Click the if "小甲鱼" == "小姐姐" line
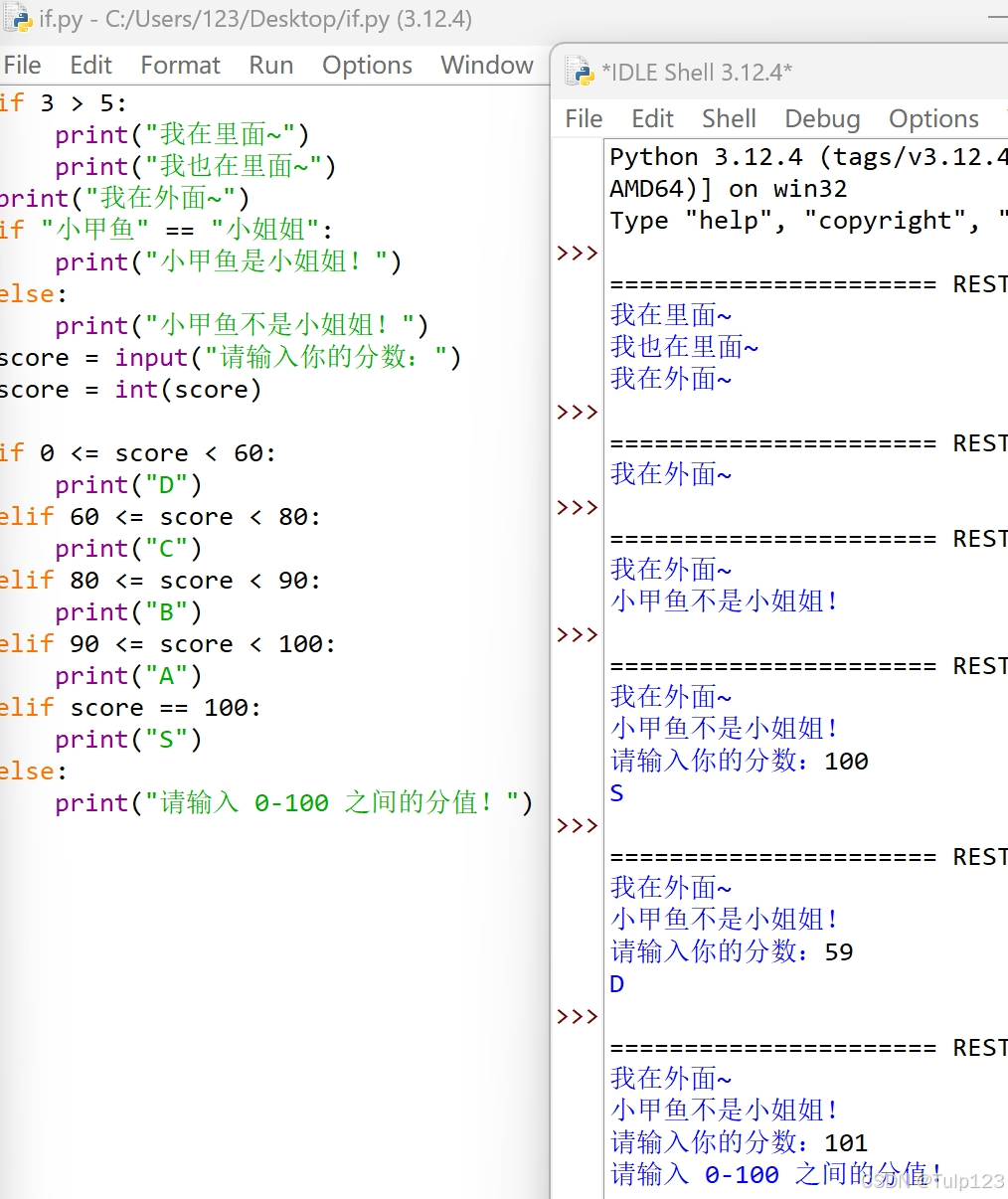Viewport: 1008px width, 1199px height. coord(167,231)
